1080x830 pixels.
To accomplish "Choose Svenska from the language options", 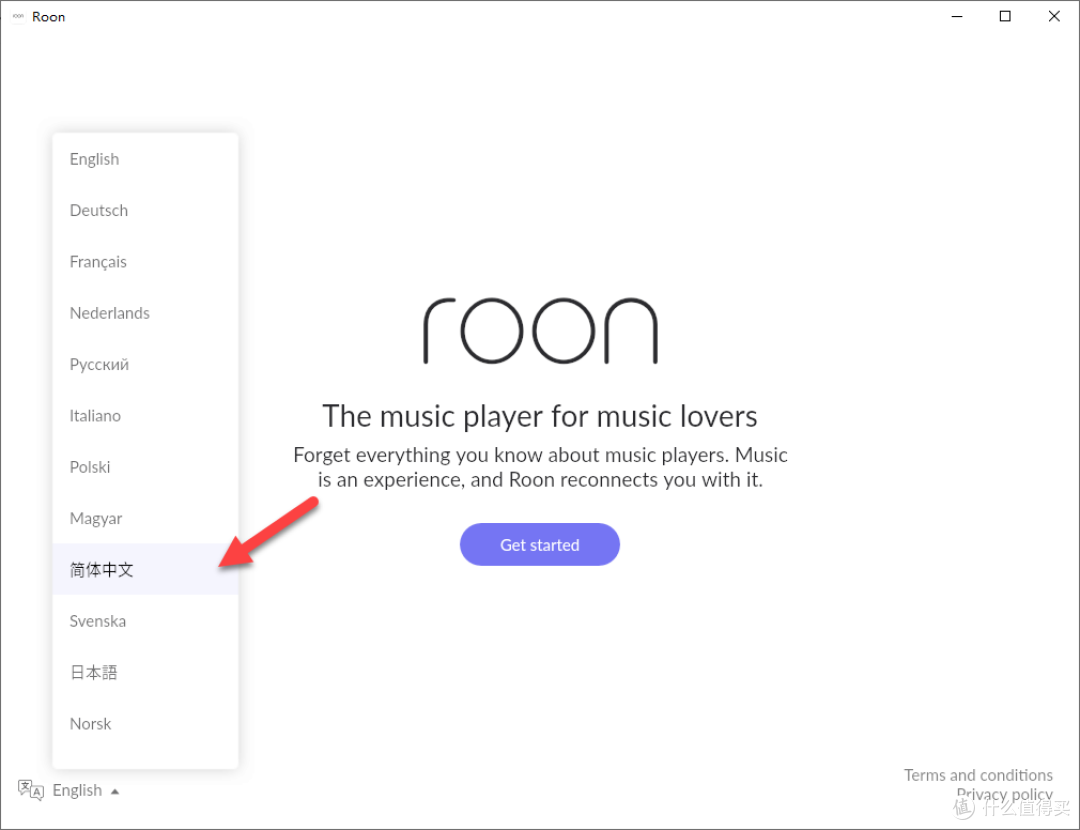I will pos(97,621).
